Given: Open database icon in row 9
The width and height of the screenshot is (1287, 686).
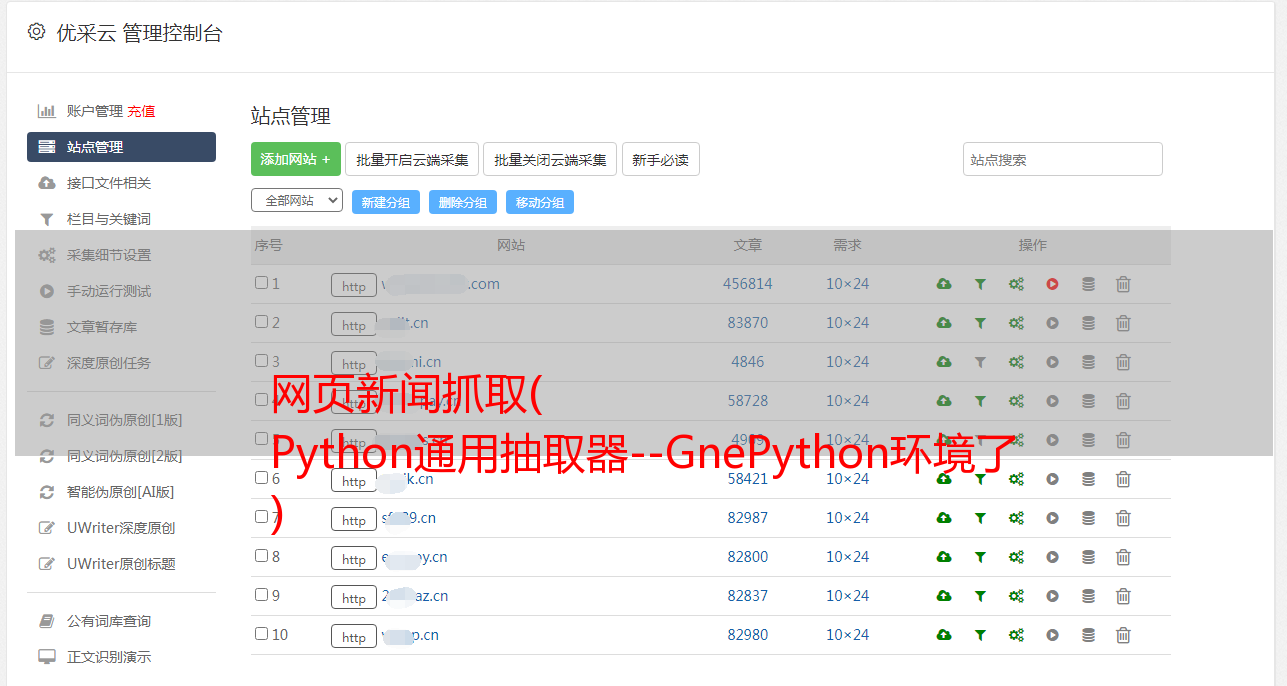Looking at the screenshot, I should pyautogui.click(x=1088, y=596).
